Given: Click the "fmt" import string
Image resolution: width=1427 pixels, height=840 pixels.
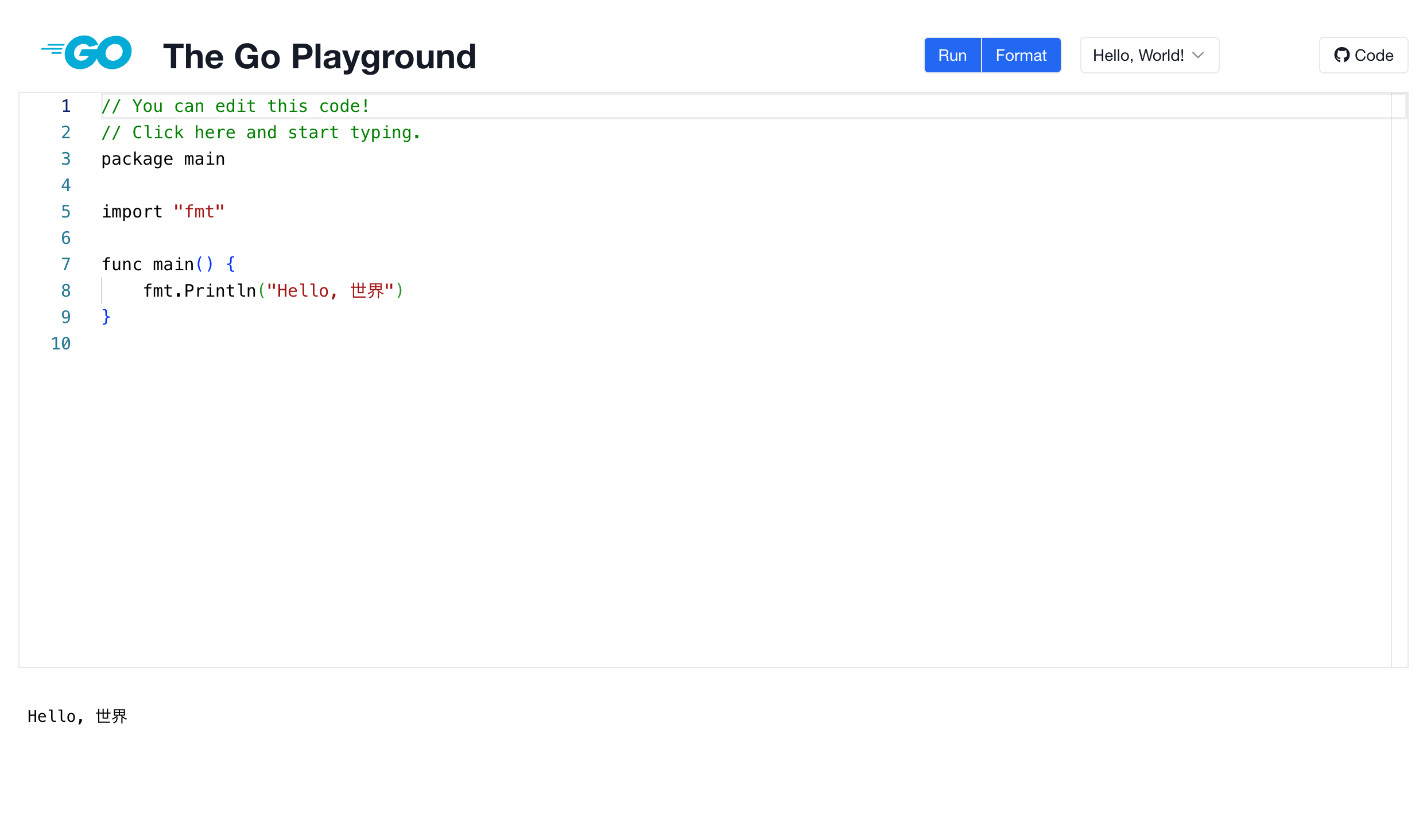Looking at the screenshot, I should pos(199,212).
